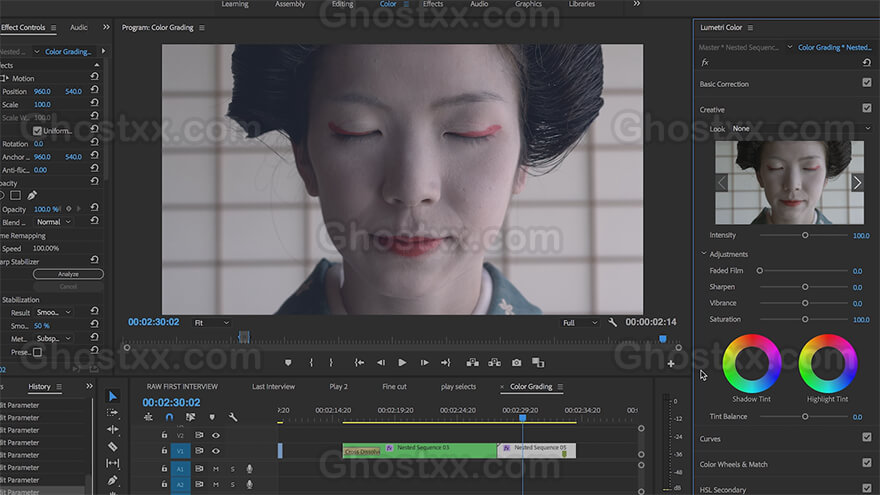Reset Lumetri Color effect
This screenshot has height=495, width=880.
867,63
